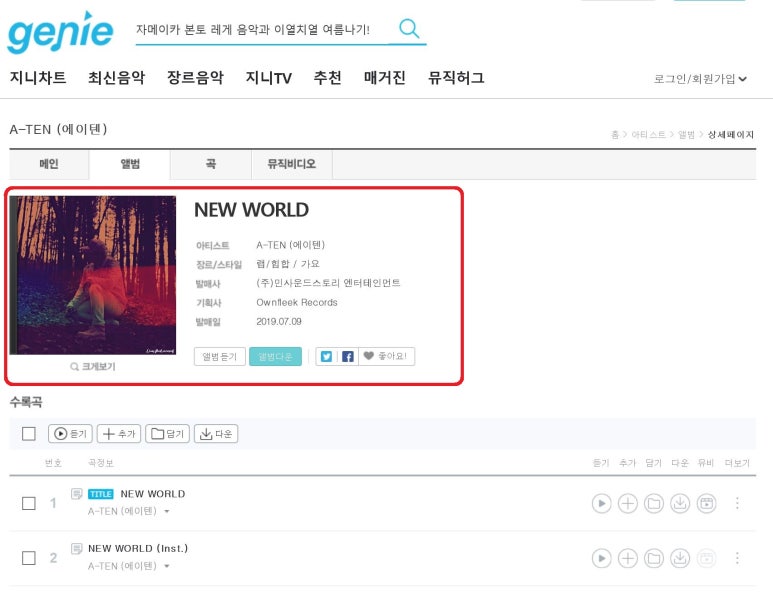Click toolbar 담기 folder button
Screen dimensions: 773x594
click(168, 434)
